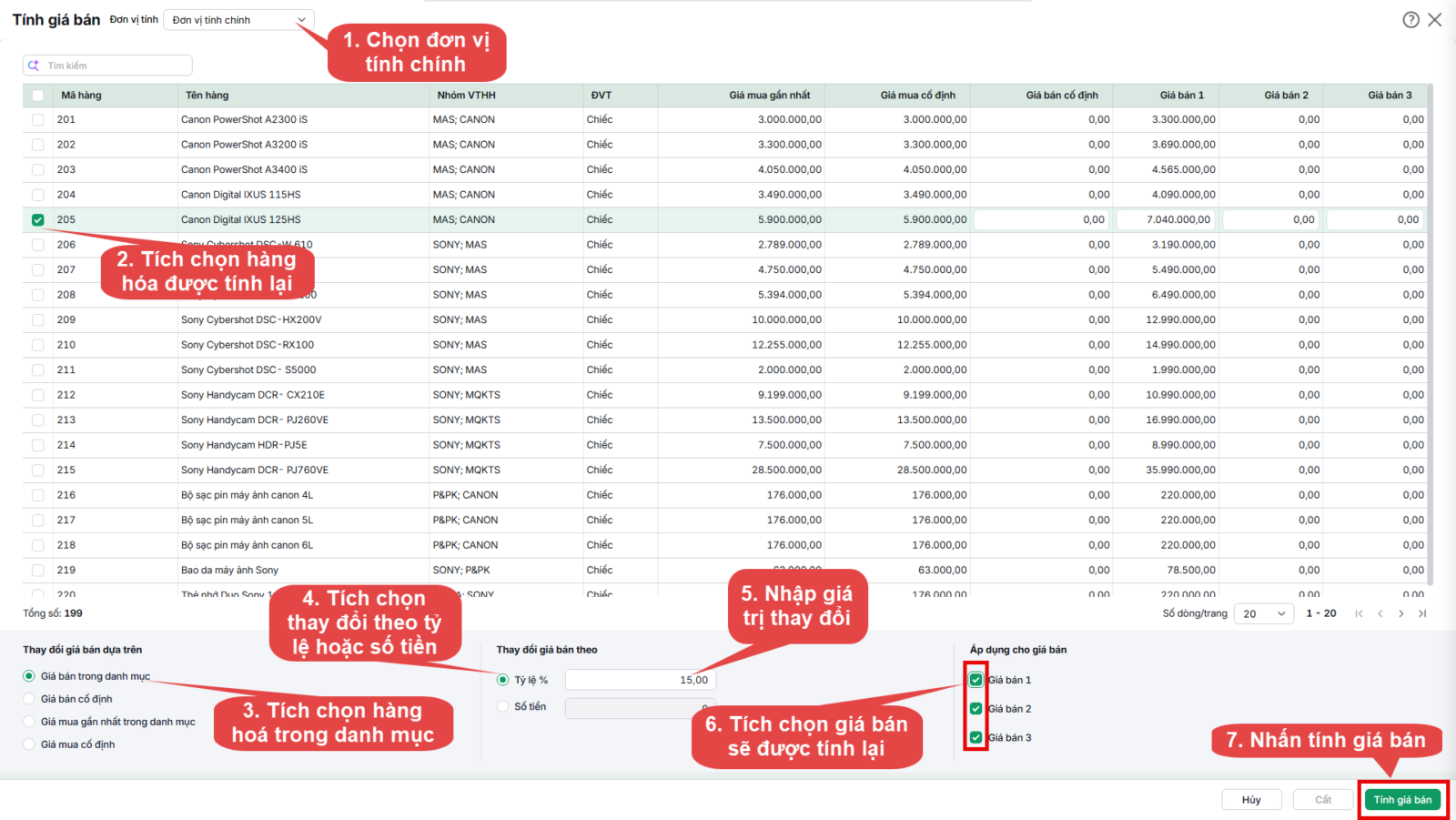
Task: Tick the checkbox for row 212
Action: (x=37, y=395)
